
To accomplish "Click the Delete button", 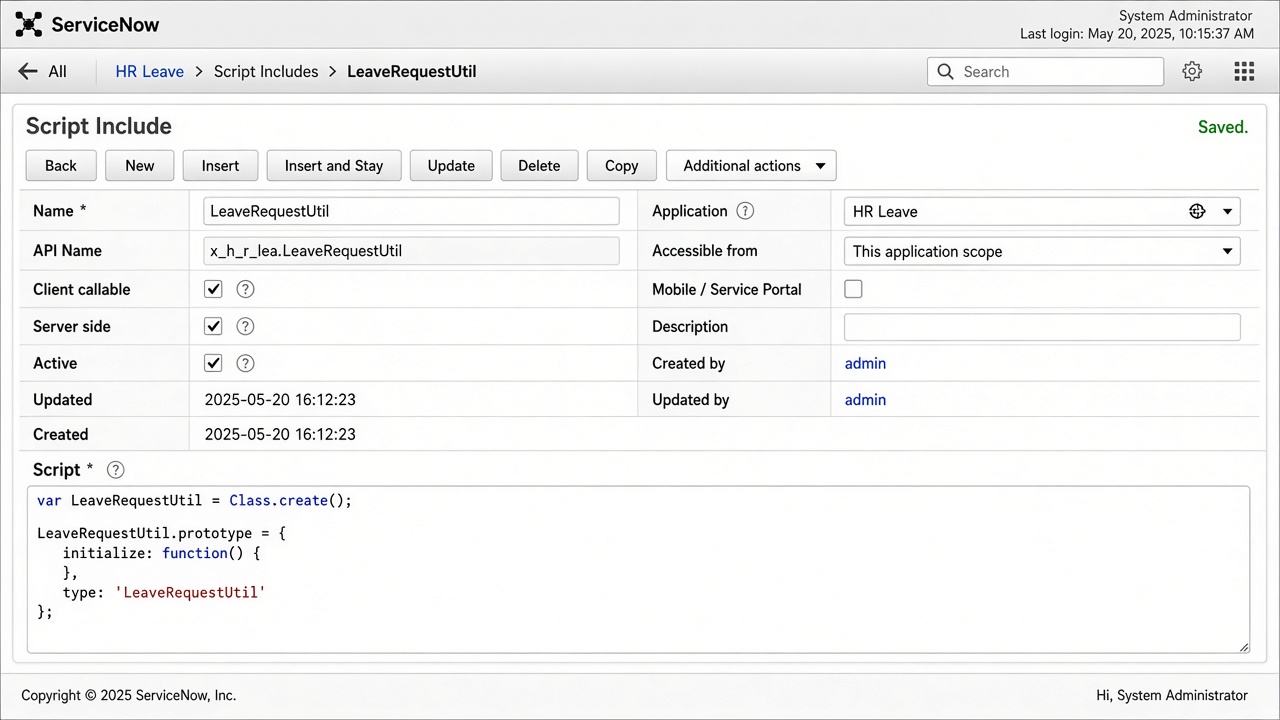I will pyautogui.click(x=539, y=166).
